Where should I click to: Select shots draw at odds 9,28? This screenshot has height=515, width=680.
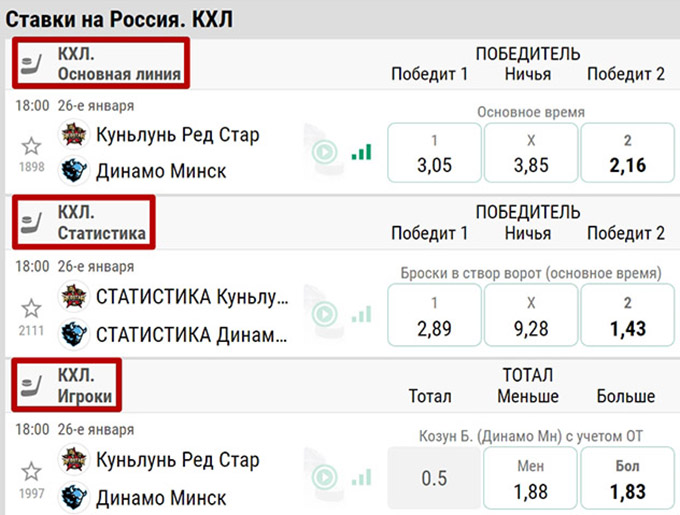(531, 315)
